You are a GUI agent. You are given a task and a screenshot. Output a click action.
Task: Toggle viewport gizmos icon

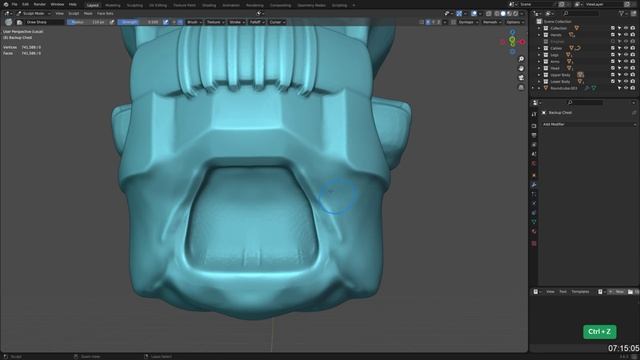coord(459,13)
